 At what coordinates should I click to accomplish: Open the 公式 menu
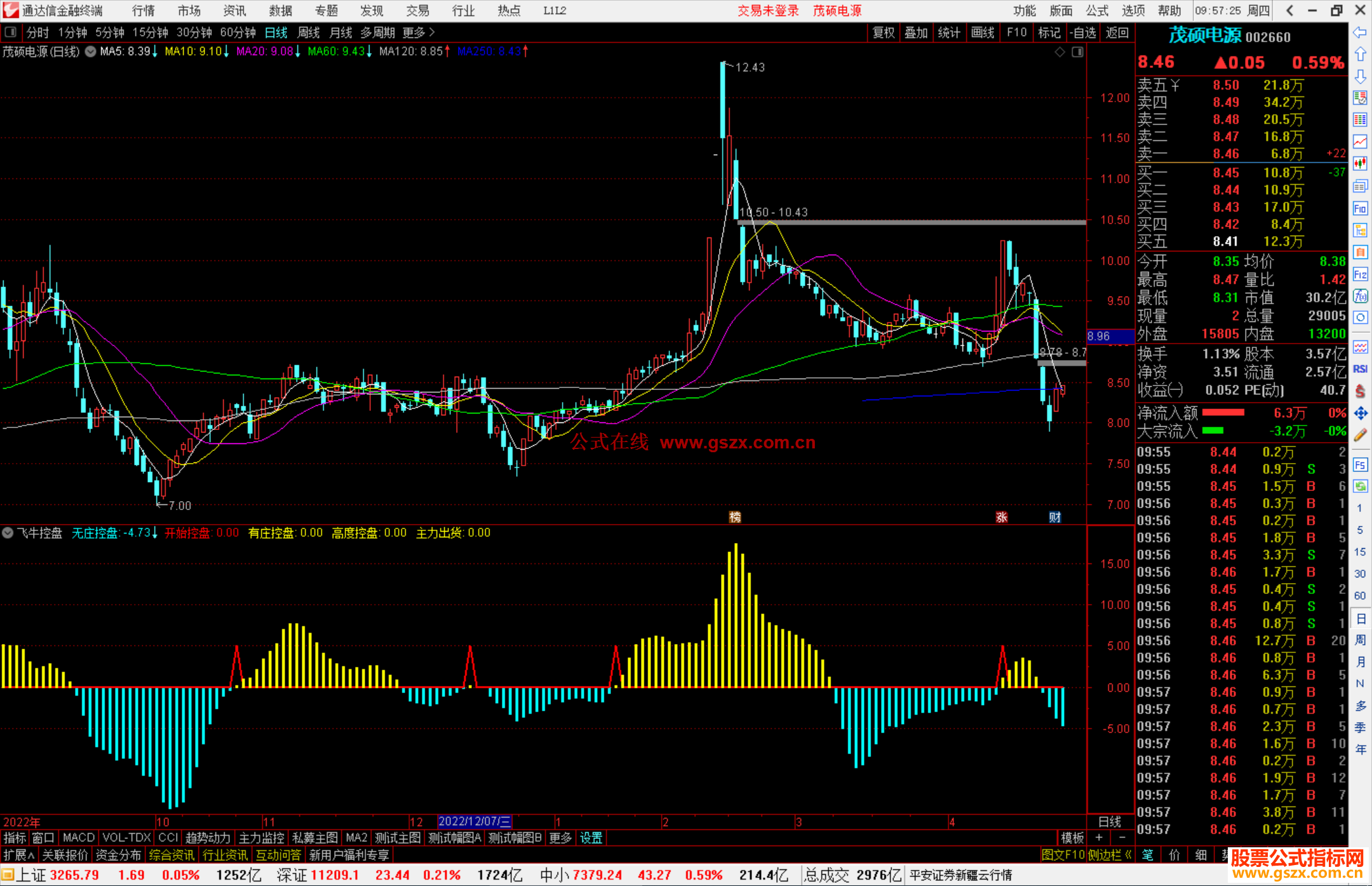click(x=1097, y=11)
